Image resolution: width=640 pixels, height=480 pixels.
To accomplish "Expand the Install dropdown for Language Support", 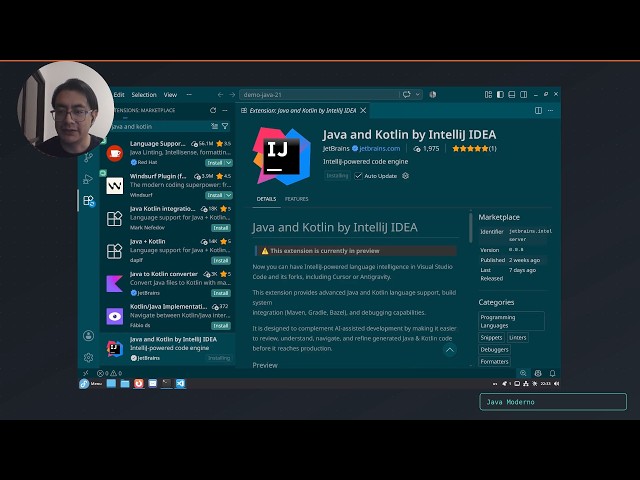I will click(229, 163).
